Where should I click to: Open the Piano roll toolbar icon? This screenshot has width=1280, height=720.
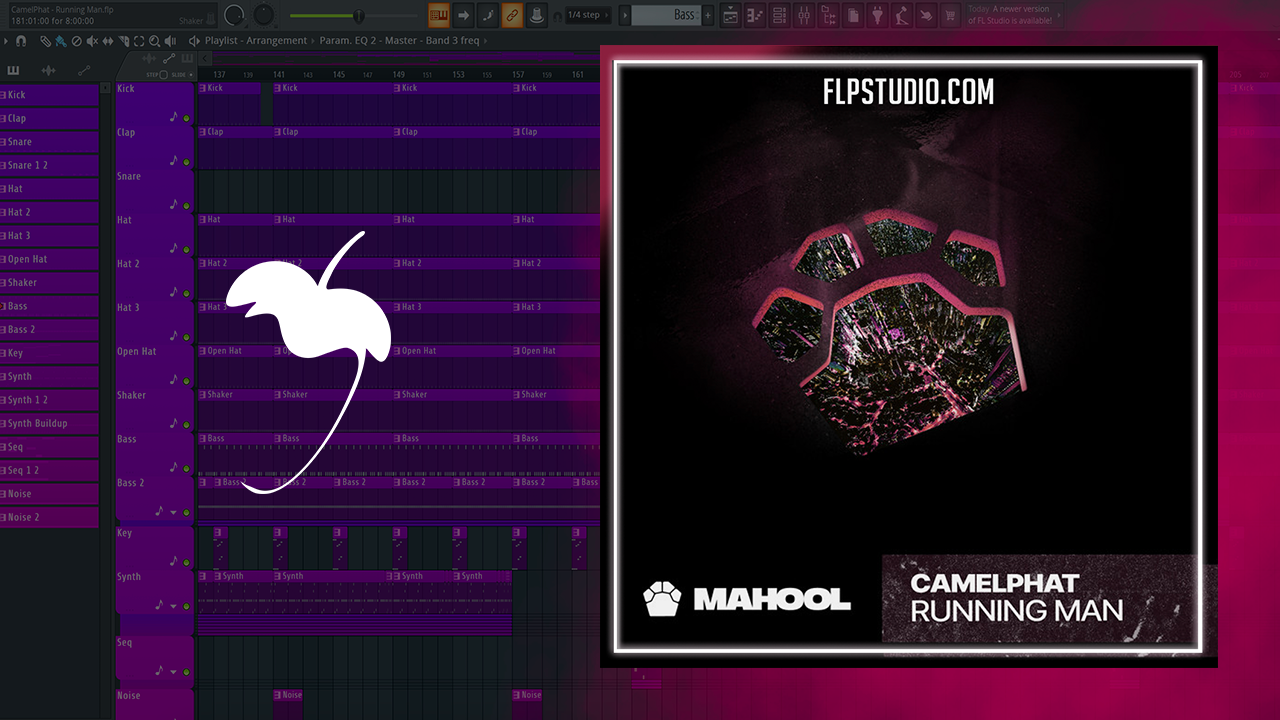pos(755,15)
